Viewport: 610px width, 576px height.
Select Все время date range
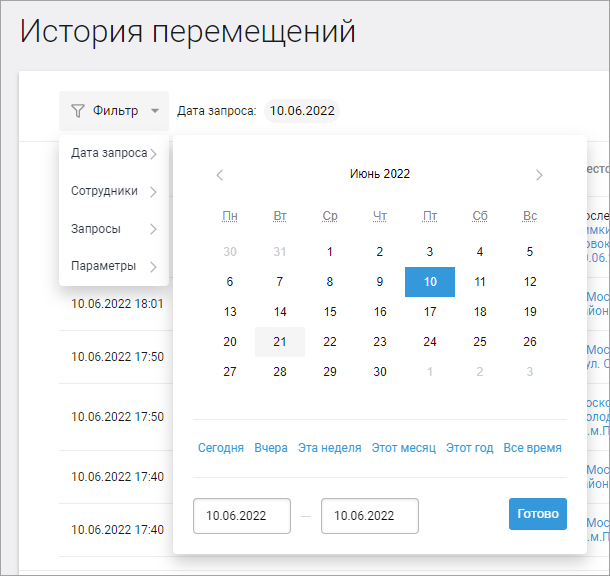click(532, 448)
